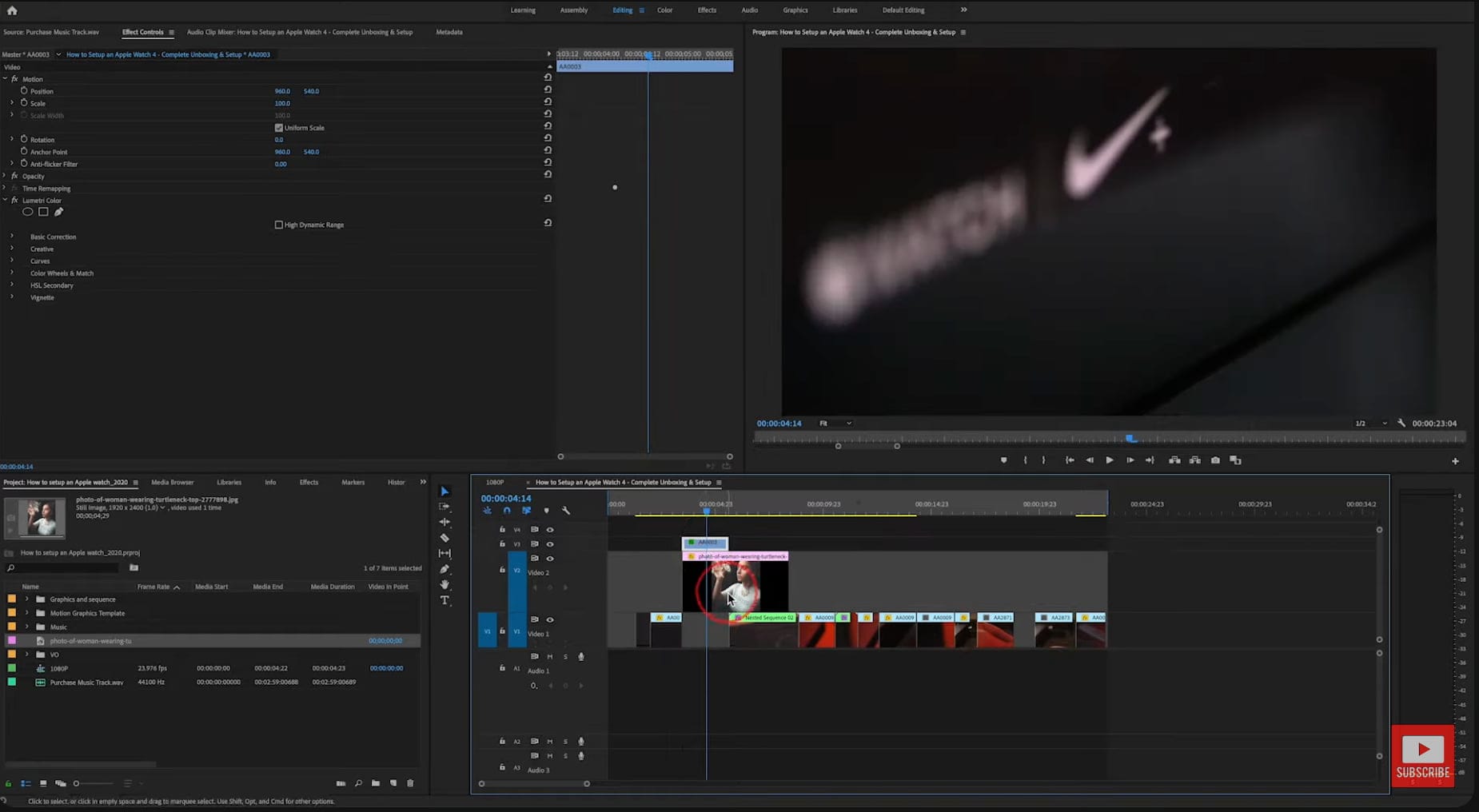Viewport: 1479px width, 812px height.
Task: Expand the Opacity effect
Action: coord(5,176)
